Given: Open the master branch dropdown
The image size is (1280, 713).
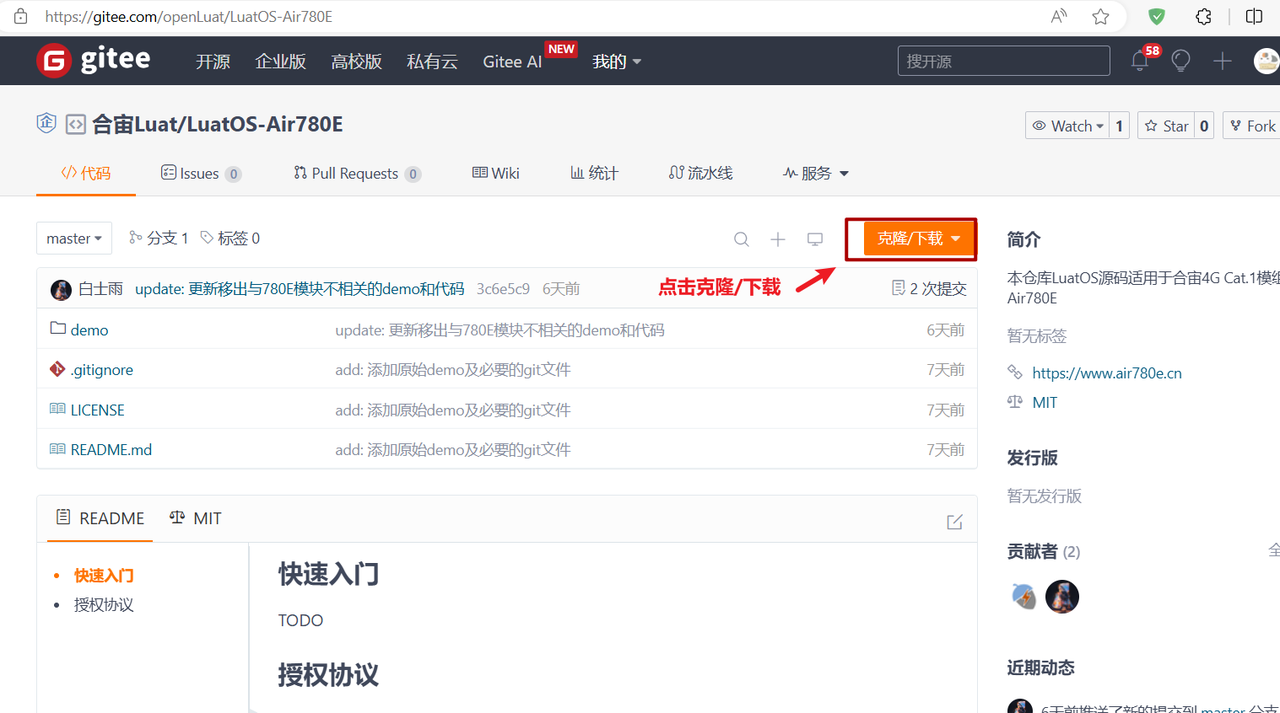Looking at the screenshot, I should click(75, 238).
